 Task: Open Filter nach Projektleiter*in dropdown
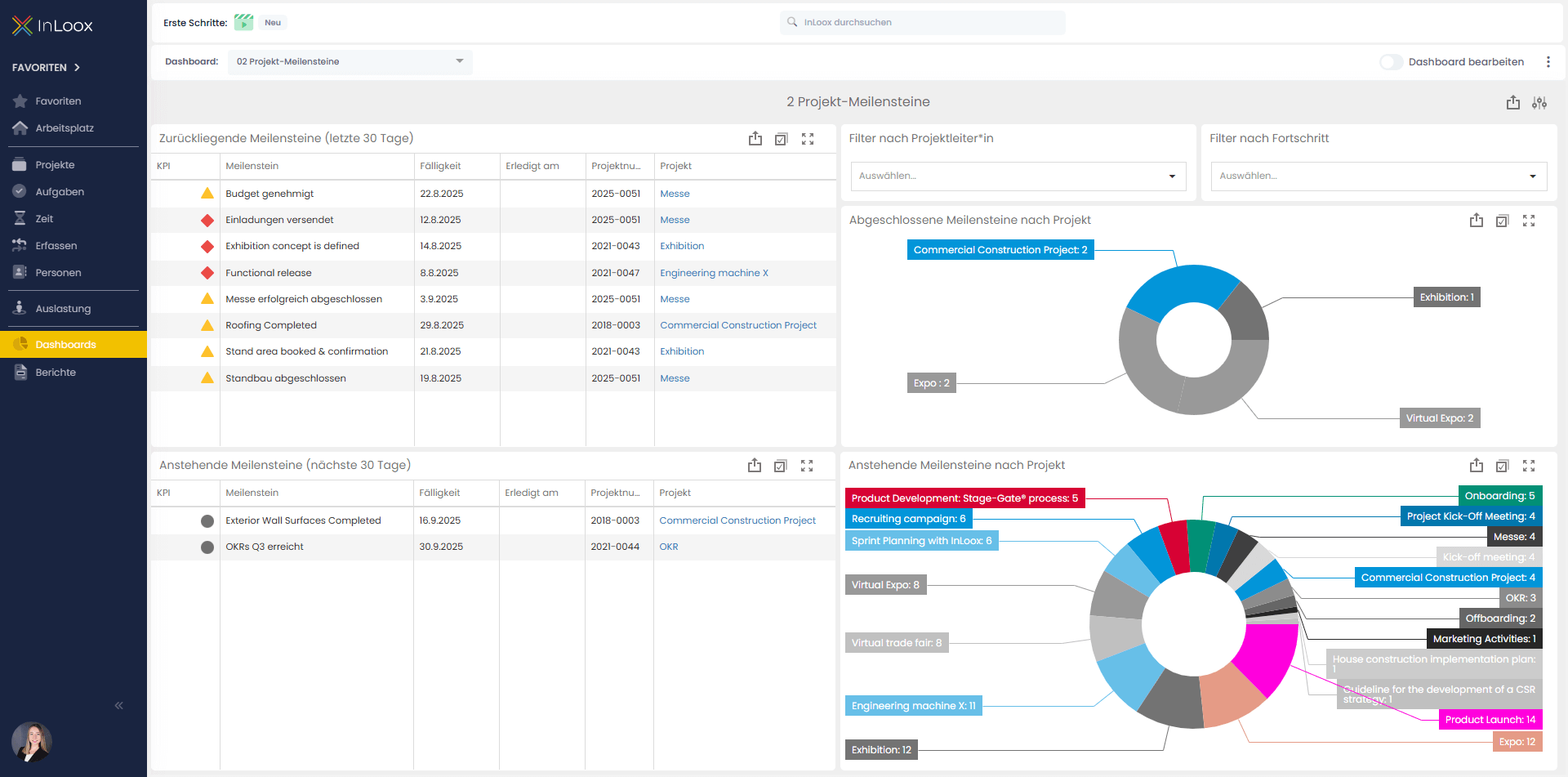point(1018,176)
